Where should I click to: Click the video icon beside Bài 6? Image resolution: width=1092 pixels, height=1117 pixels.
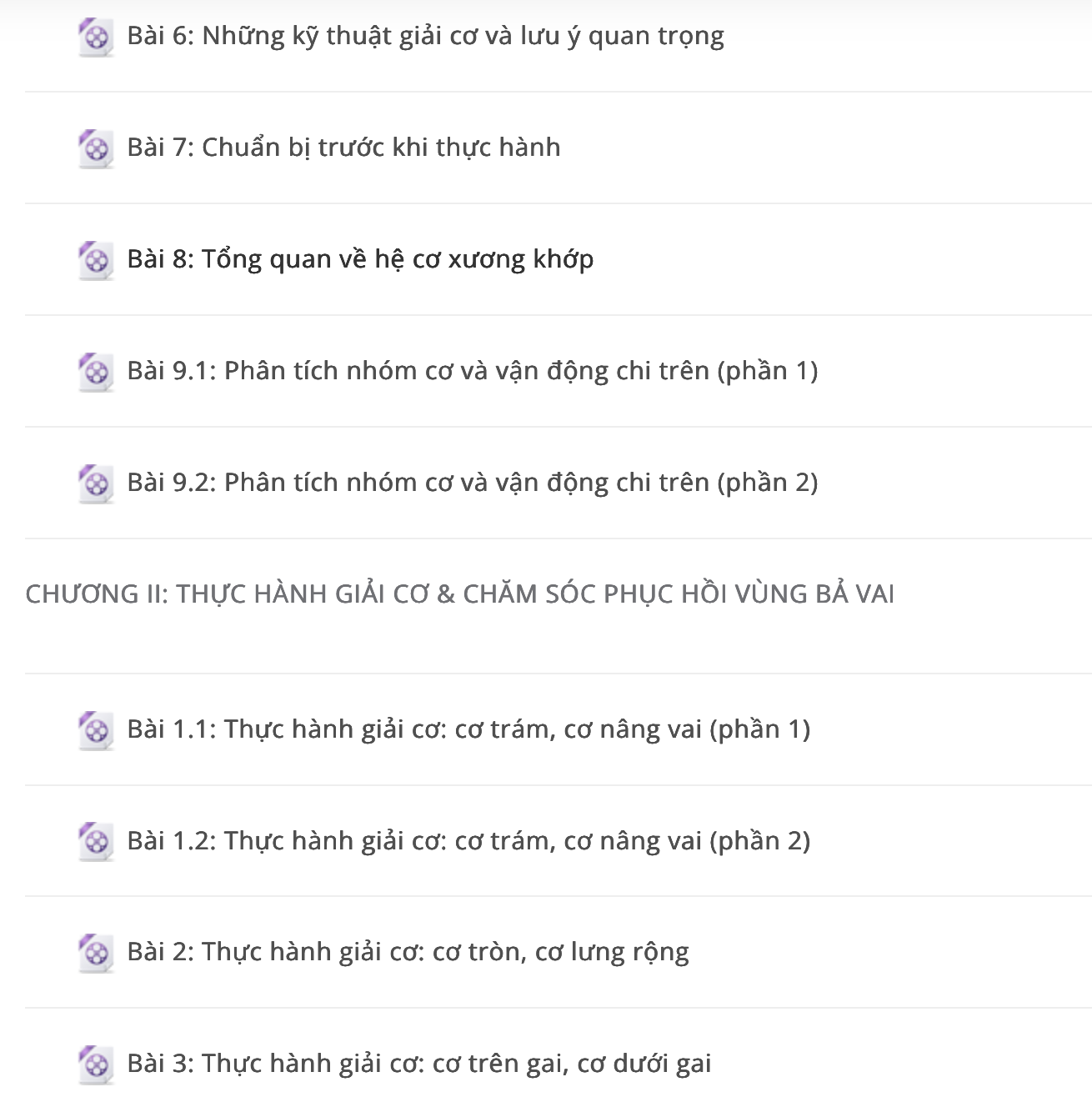[x=96, y=38]
